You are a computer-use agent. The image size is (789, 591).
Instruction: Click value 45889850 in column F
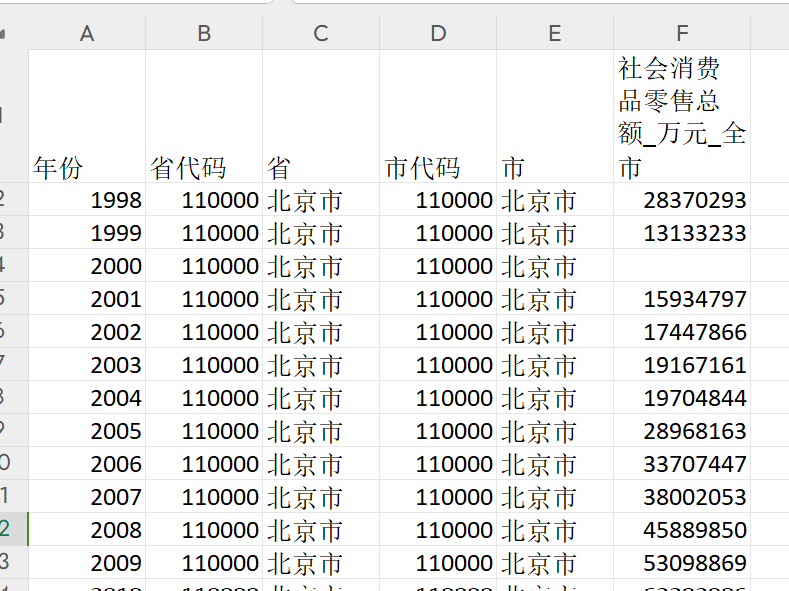click(682, 530)
